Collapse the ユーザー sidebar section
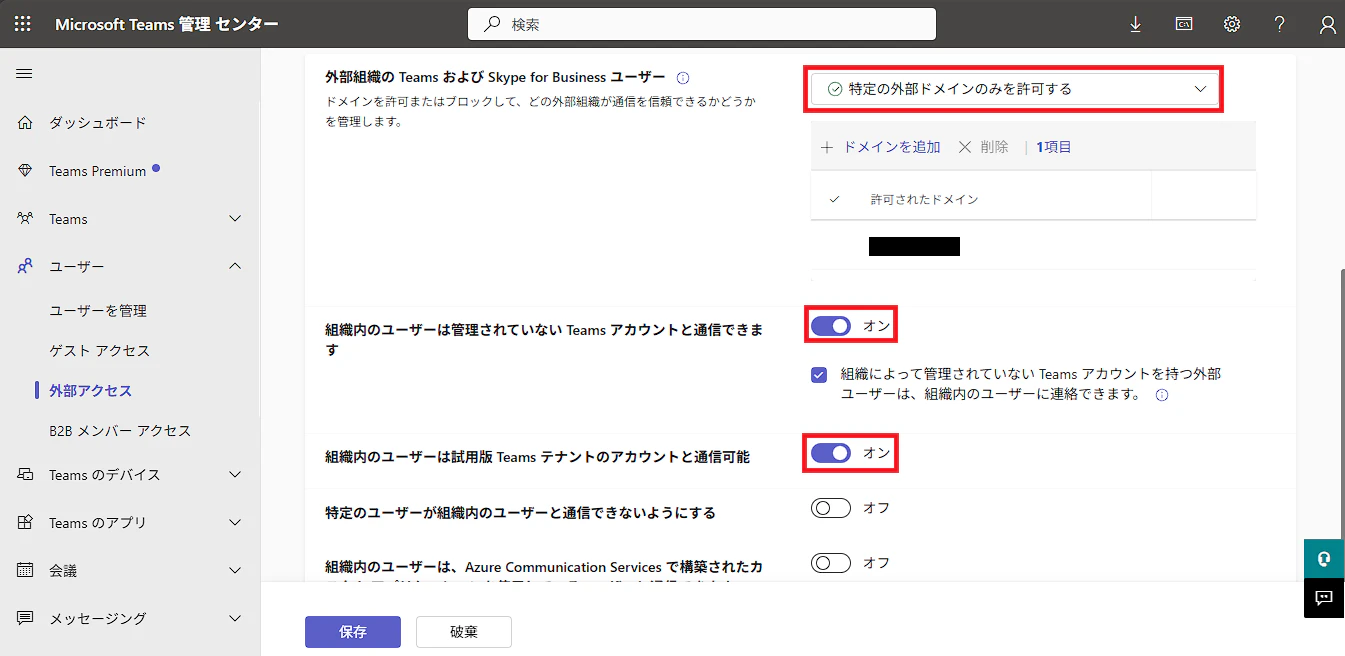This screenshot has width=1345, height=656. tap(236, 267)
